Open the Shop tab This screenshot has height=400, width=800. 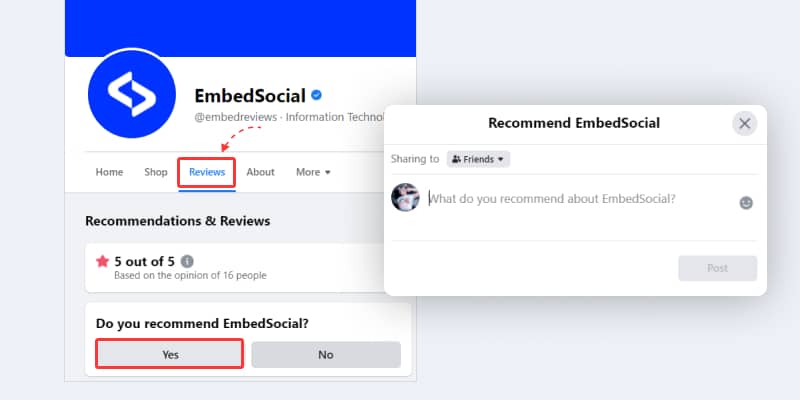pyautogui.click(x=156, y=172)
